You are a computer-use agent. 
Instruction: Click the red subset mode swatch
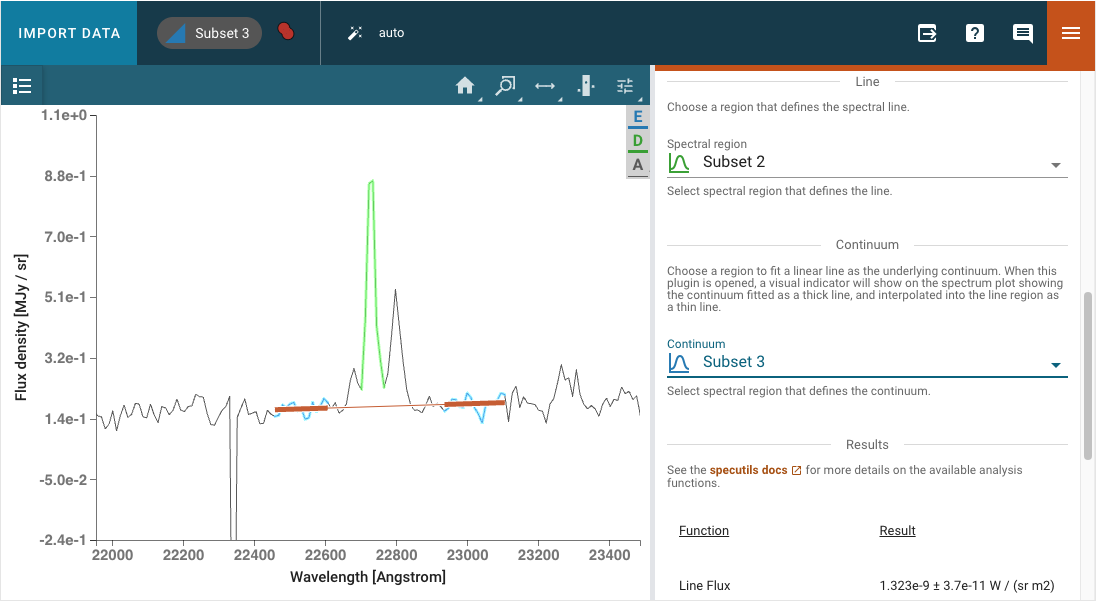(x=286, y=32)
